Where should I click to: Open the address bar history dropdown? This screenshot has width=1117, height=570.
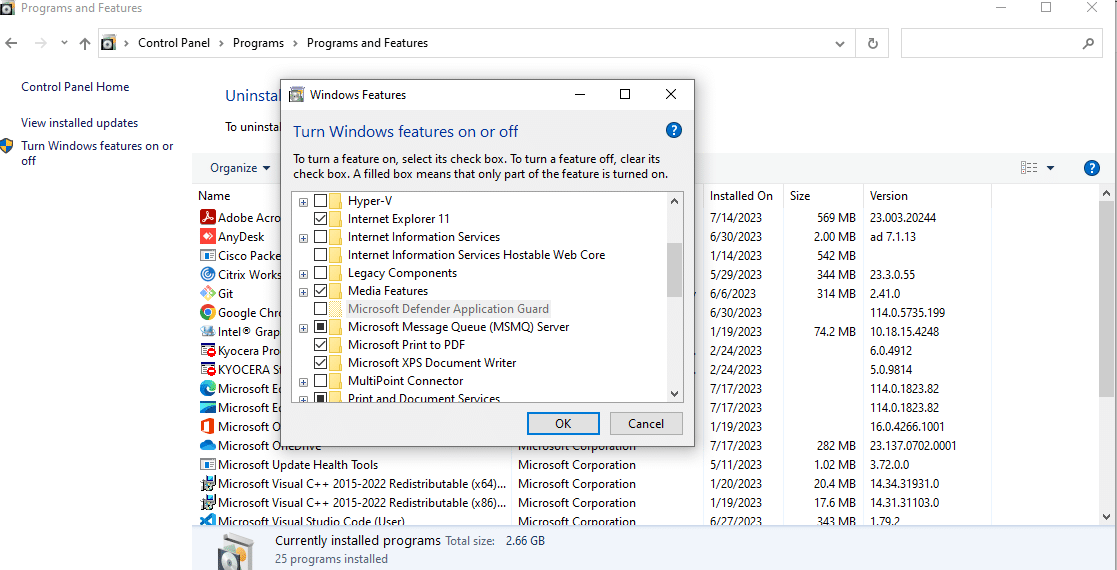[x=840, y=43]
